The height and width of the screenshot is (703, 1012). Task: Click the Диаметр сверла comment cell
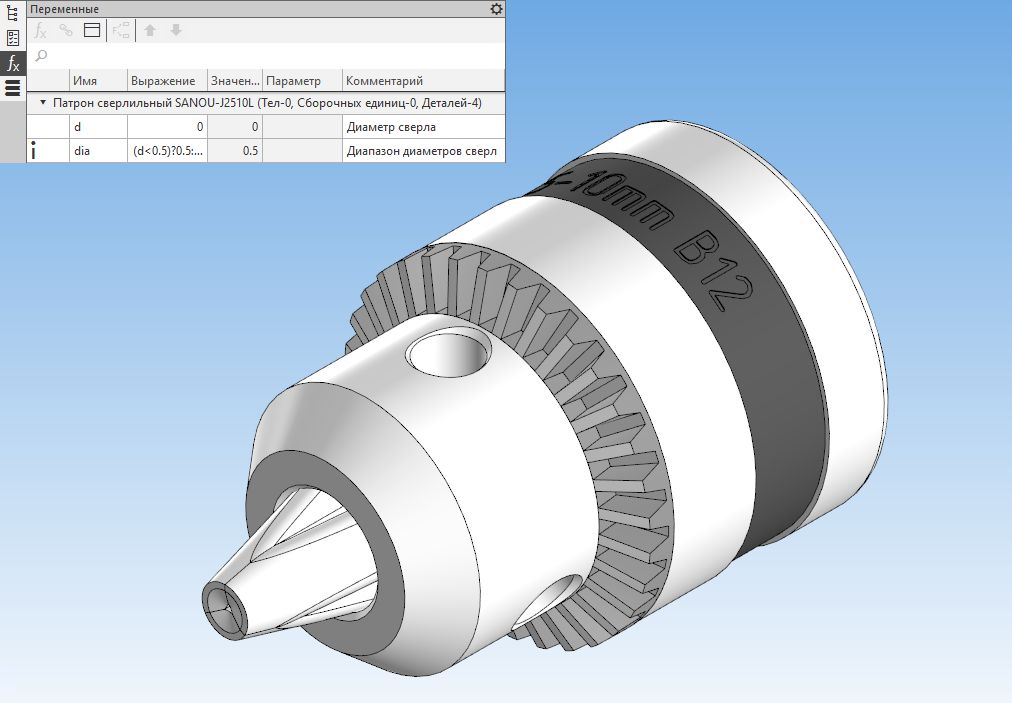point(422,127)
